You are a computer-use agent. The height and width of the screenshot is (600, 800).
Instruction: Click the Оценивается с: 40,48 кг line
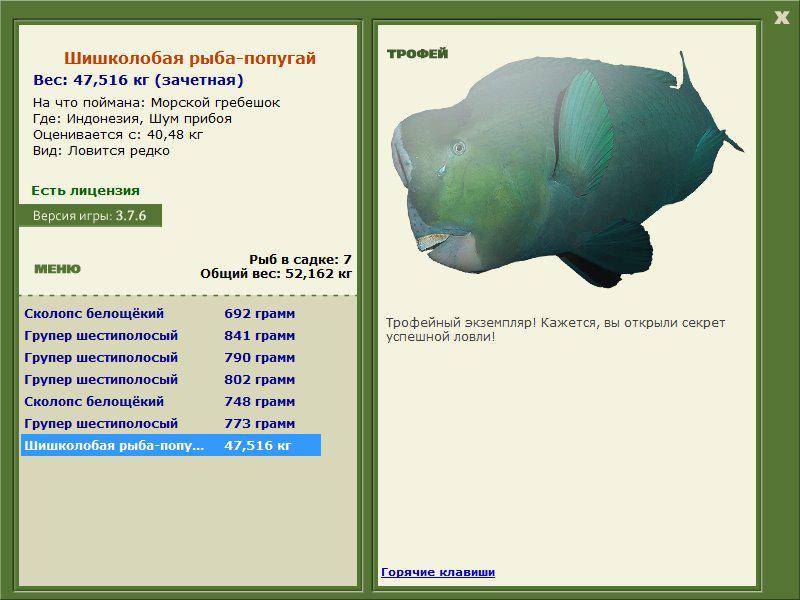[x=118, y=135]
